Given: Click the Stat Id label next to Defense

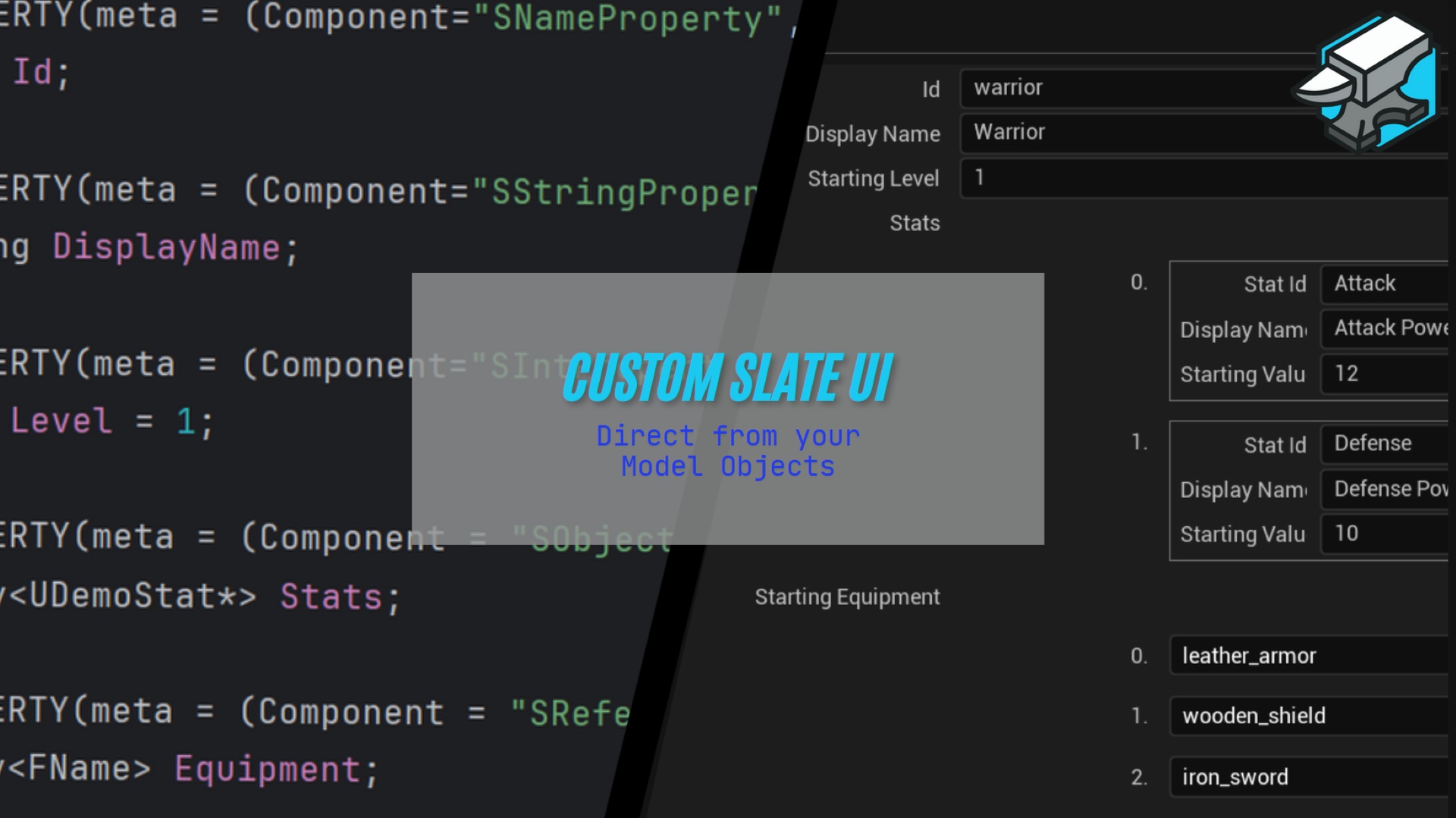Looking at the screenshot, I should click(1275, 445).
